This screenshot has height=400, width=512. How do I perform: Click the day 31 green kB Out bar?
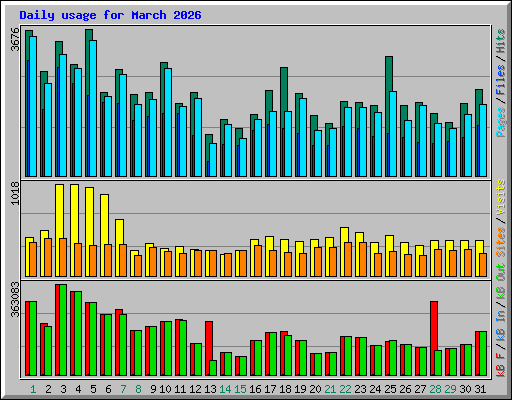click(x=483, y=354)
